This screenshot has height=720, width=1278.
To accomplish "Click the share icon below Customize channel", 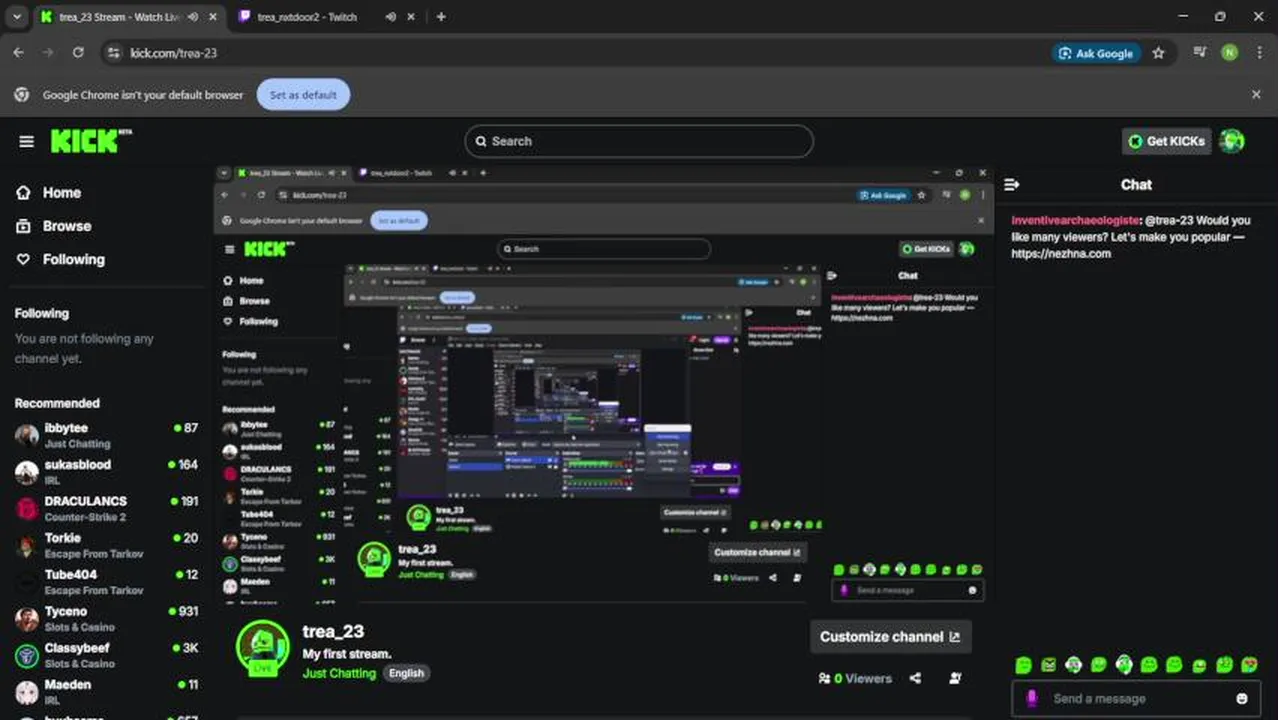I will [x=915, y=678].
